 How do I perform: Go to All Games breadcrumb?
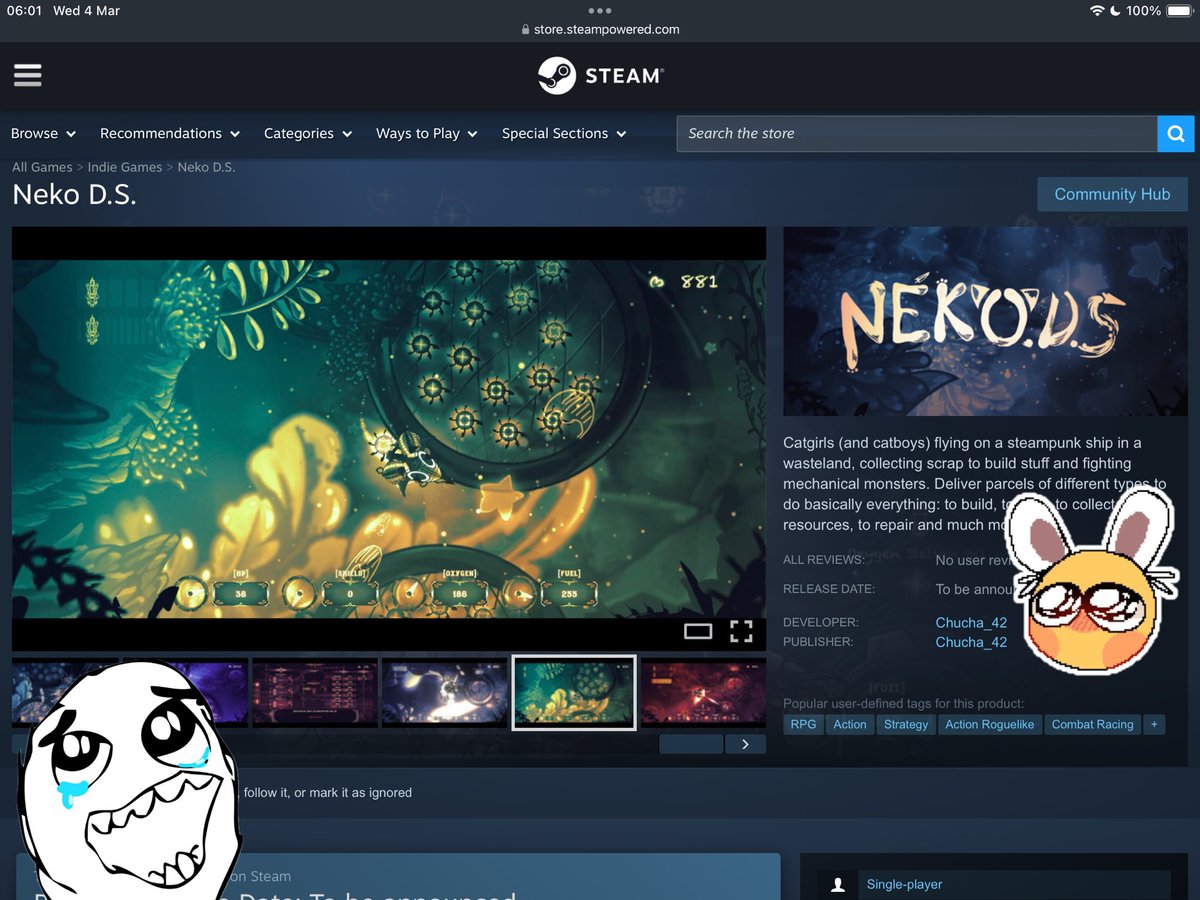pos(42,167)
